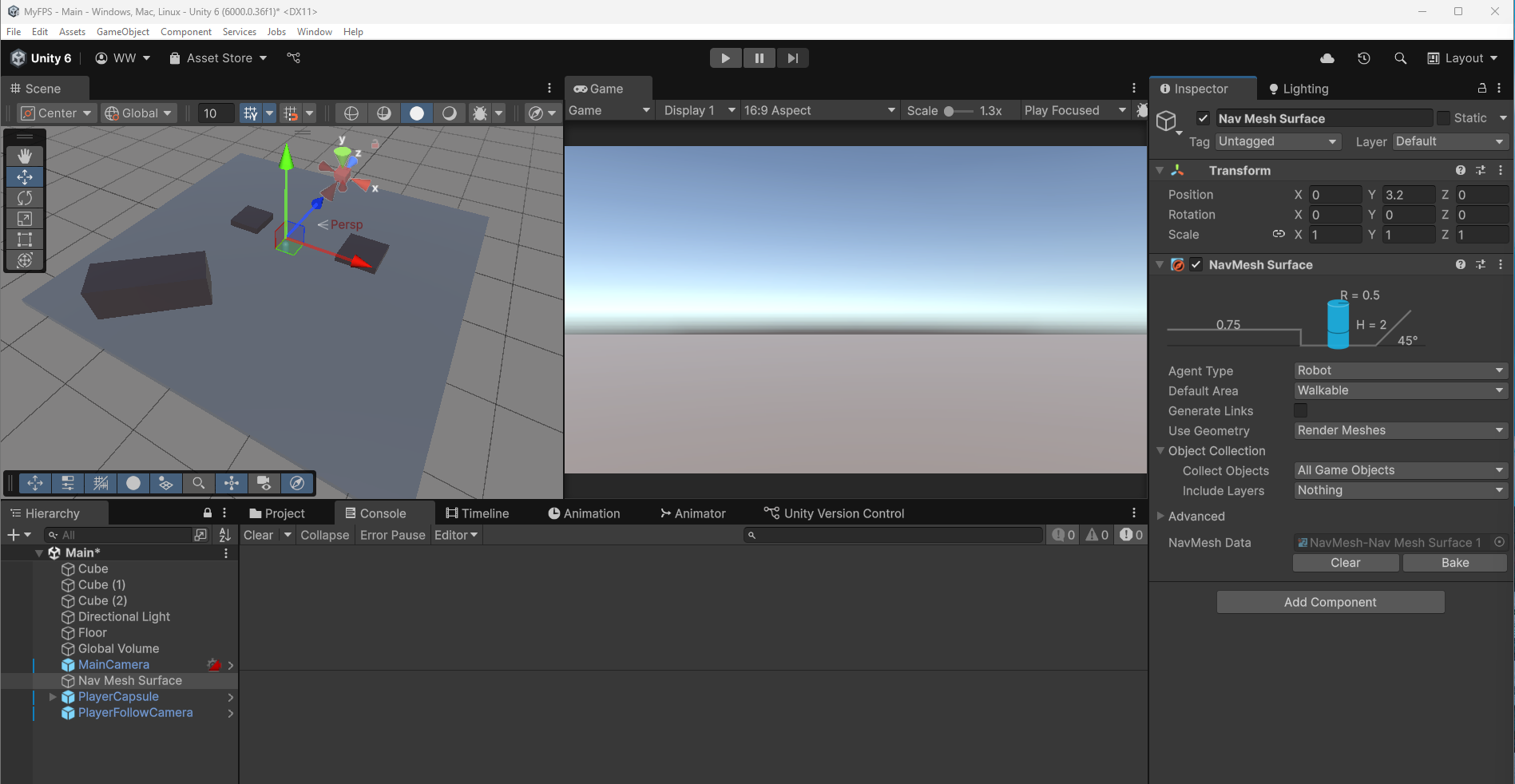Toggle the Static checkbox

point(1443,118)
